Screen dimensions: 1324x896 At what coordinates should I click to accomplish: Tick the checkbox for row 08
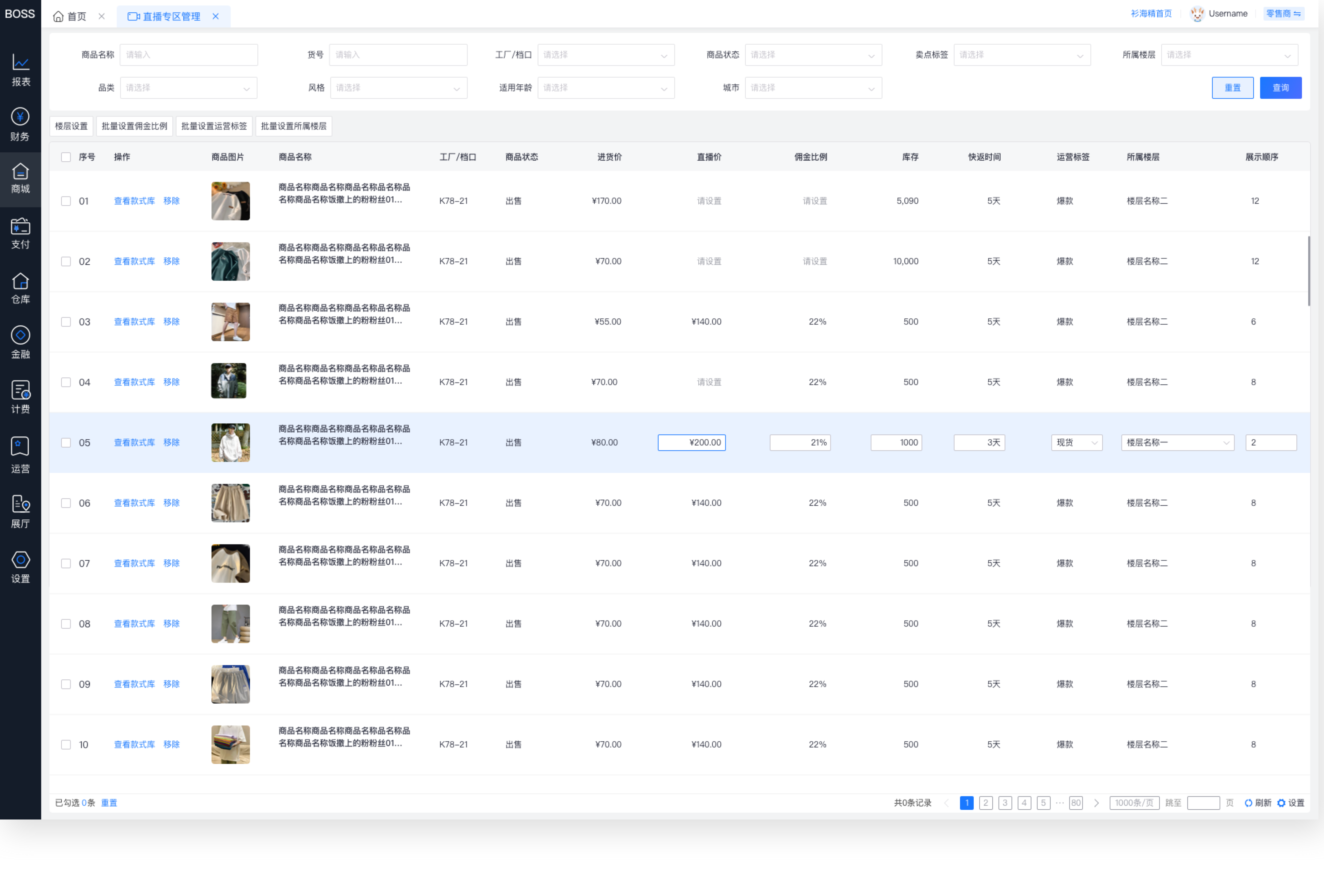pyautogui.click(x=66, y=624)
